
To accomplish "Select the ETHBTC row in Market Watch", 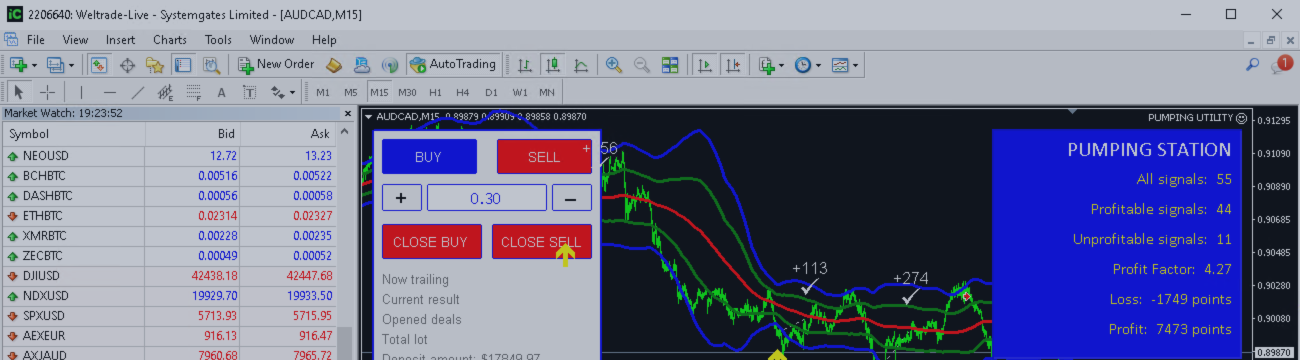I will pos(168,215).
